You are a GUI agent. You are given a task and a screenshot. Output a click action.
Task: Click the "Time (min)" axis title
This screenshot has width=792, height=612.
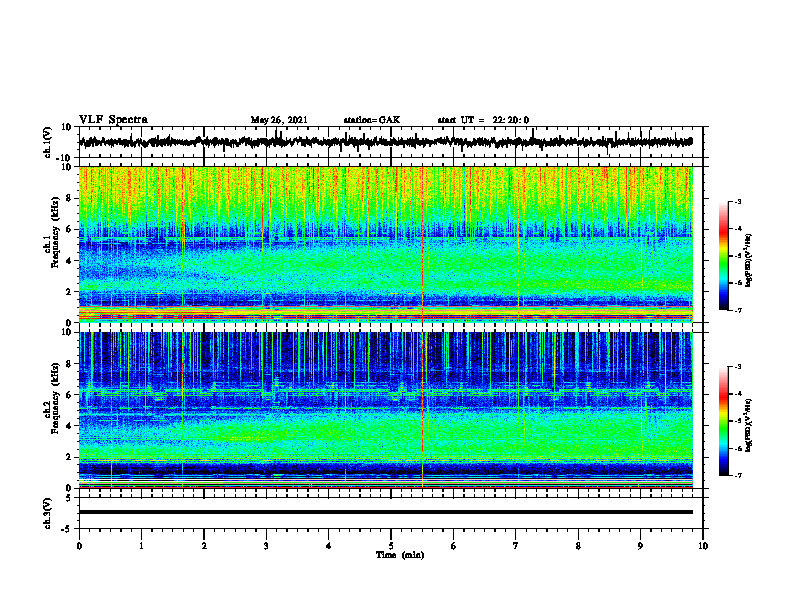click(400, 555)
